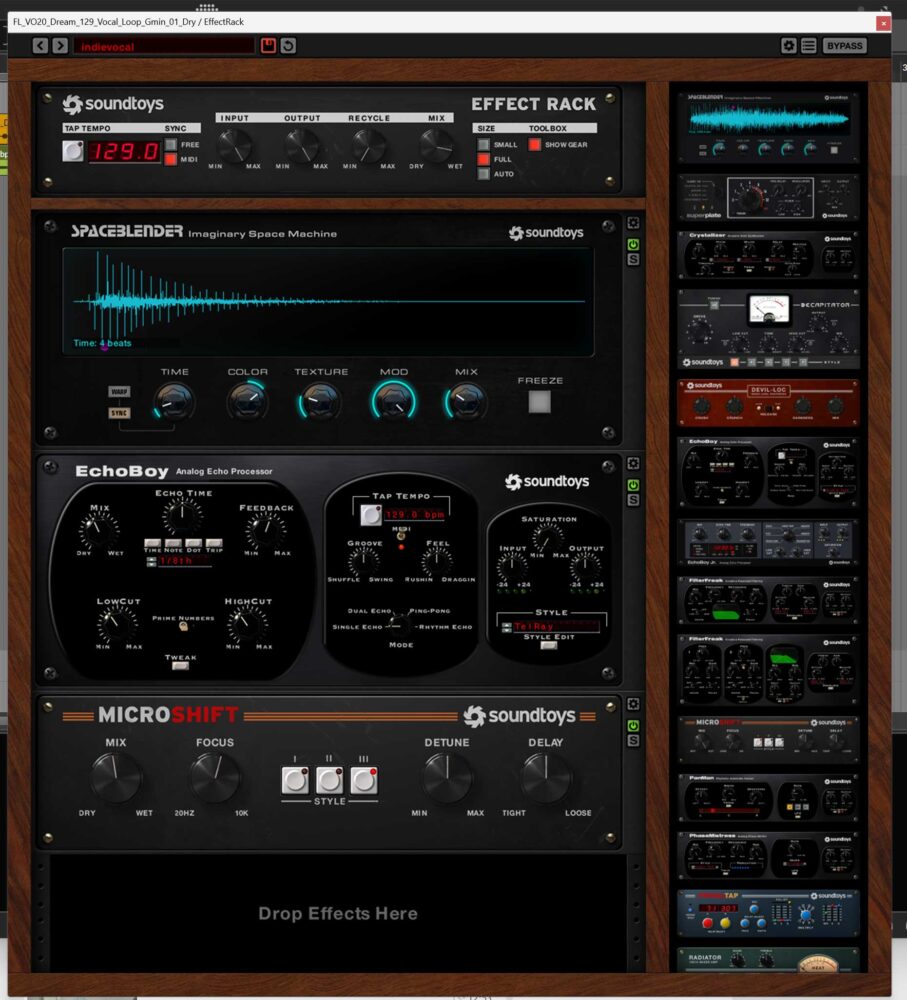Select the Crystallizer thumbnail in the toolbox

click(768, 255)
